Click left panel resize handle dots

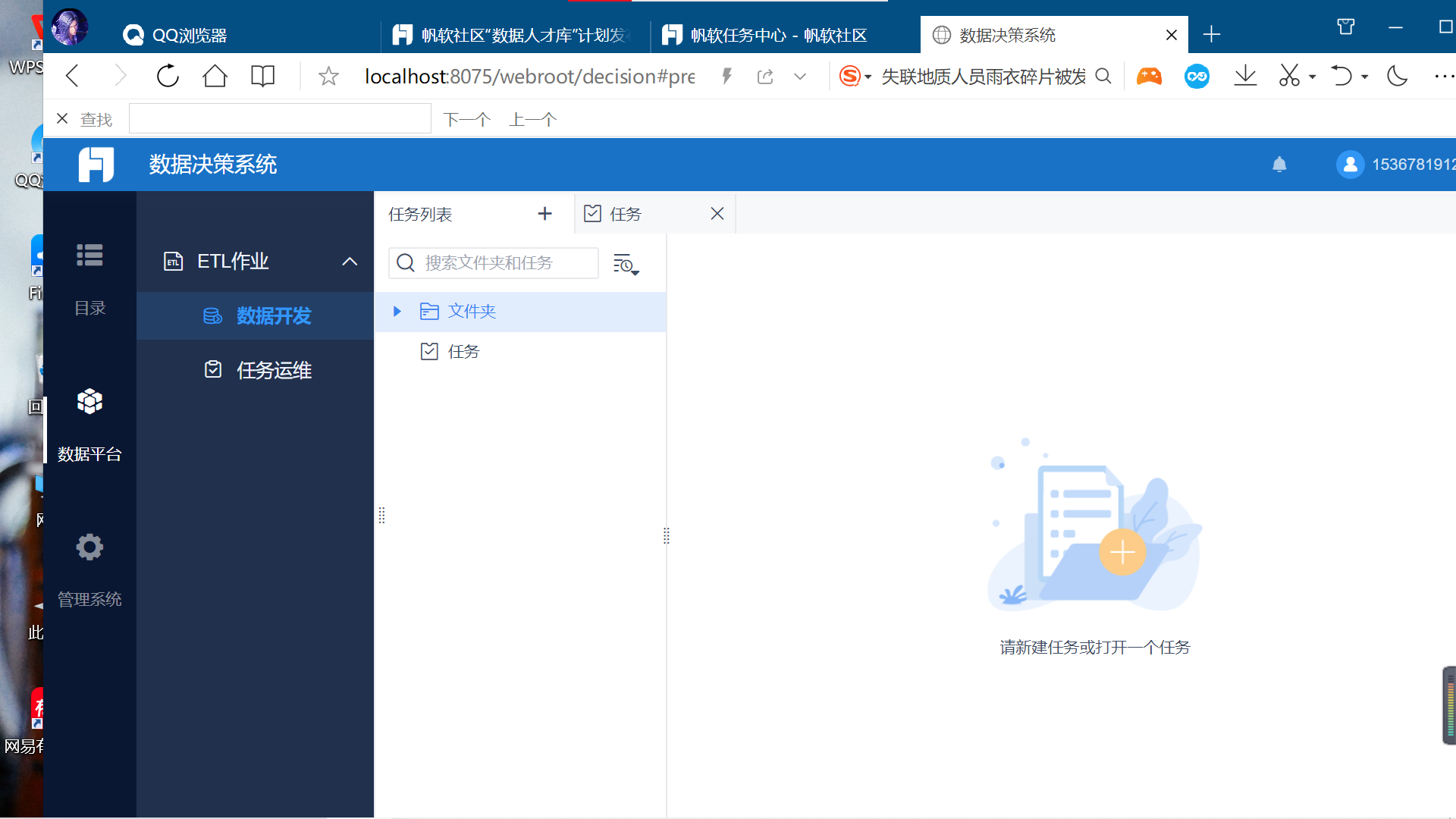point(381,516)
